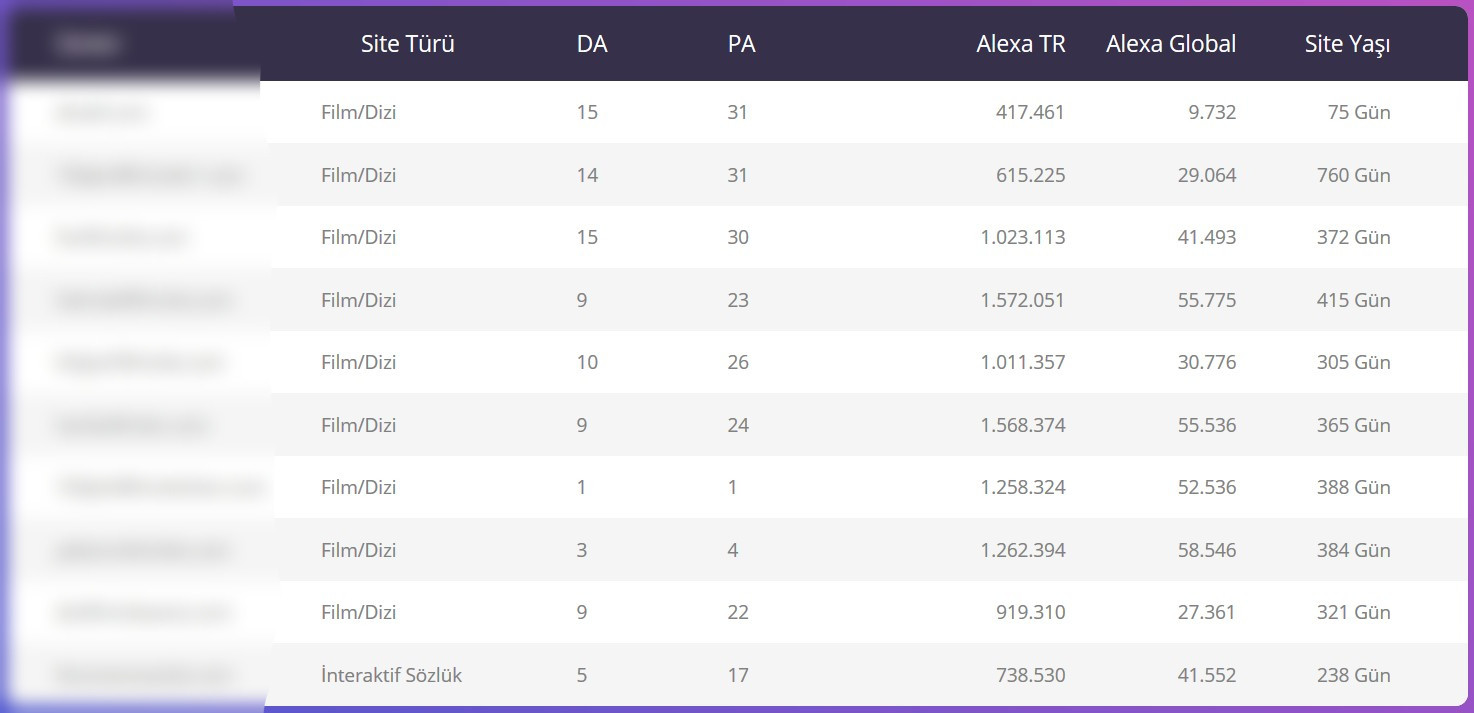Sort by the Site Yaşı header

click(1347, 44)
